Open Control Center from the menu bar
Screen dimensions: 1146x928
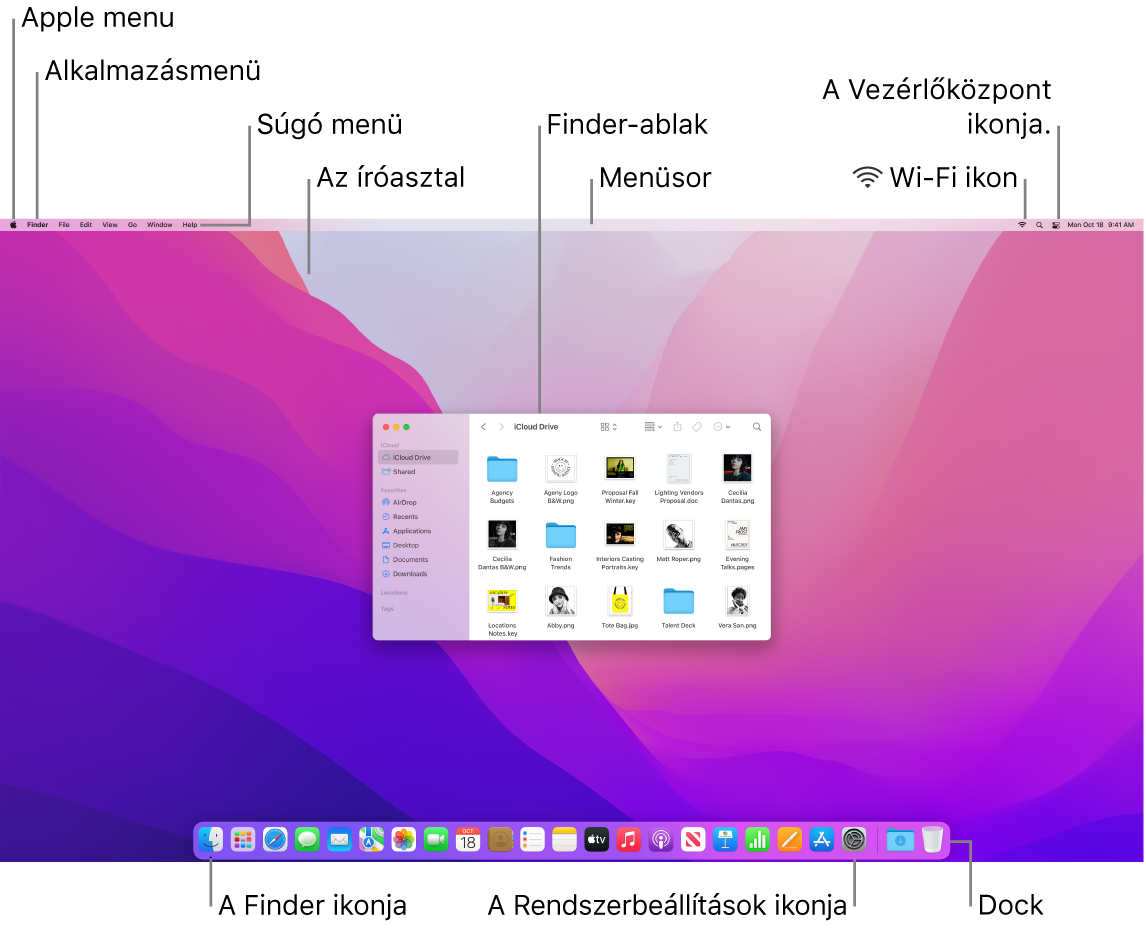click(1057, 224)
